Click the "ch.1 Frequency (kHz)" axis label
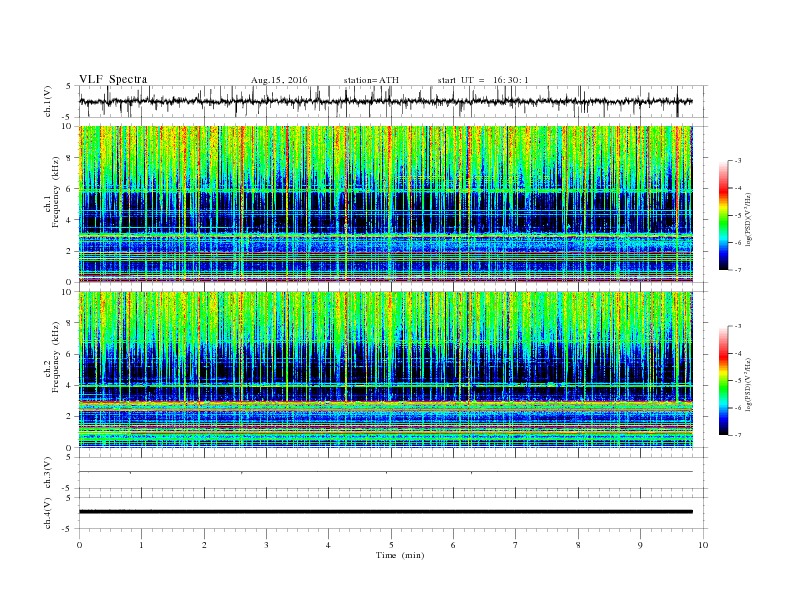This screenshot has width=792, height=612. [52, 193]
